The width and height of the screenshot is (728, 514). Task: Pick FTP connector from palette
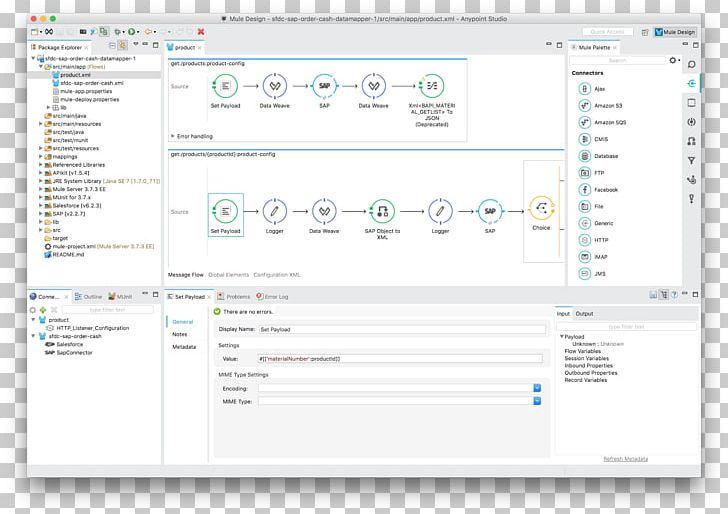tap(592, 173)
